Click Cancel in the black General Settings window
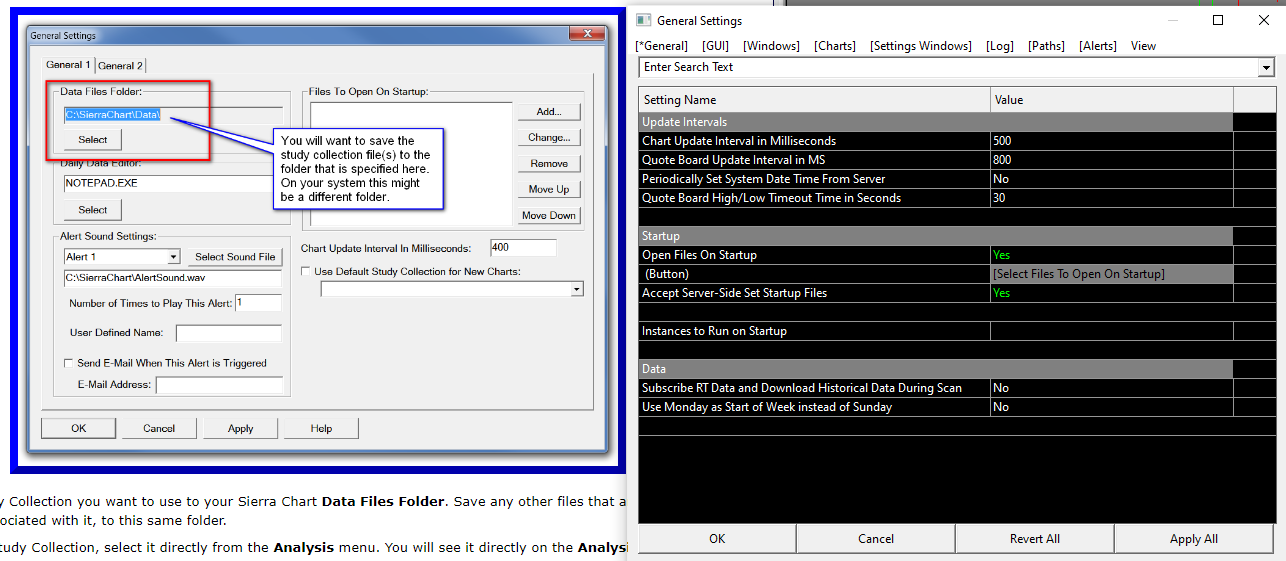Viewport: 1286px width, 561px height. (x=876, y=538)
